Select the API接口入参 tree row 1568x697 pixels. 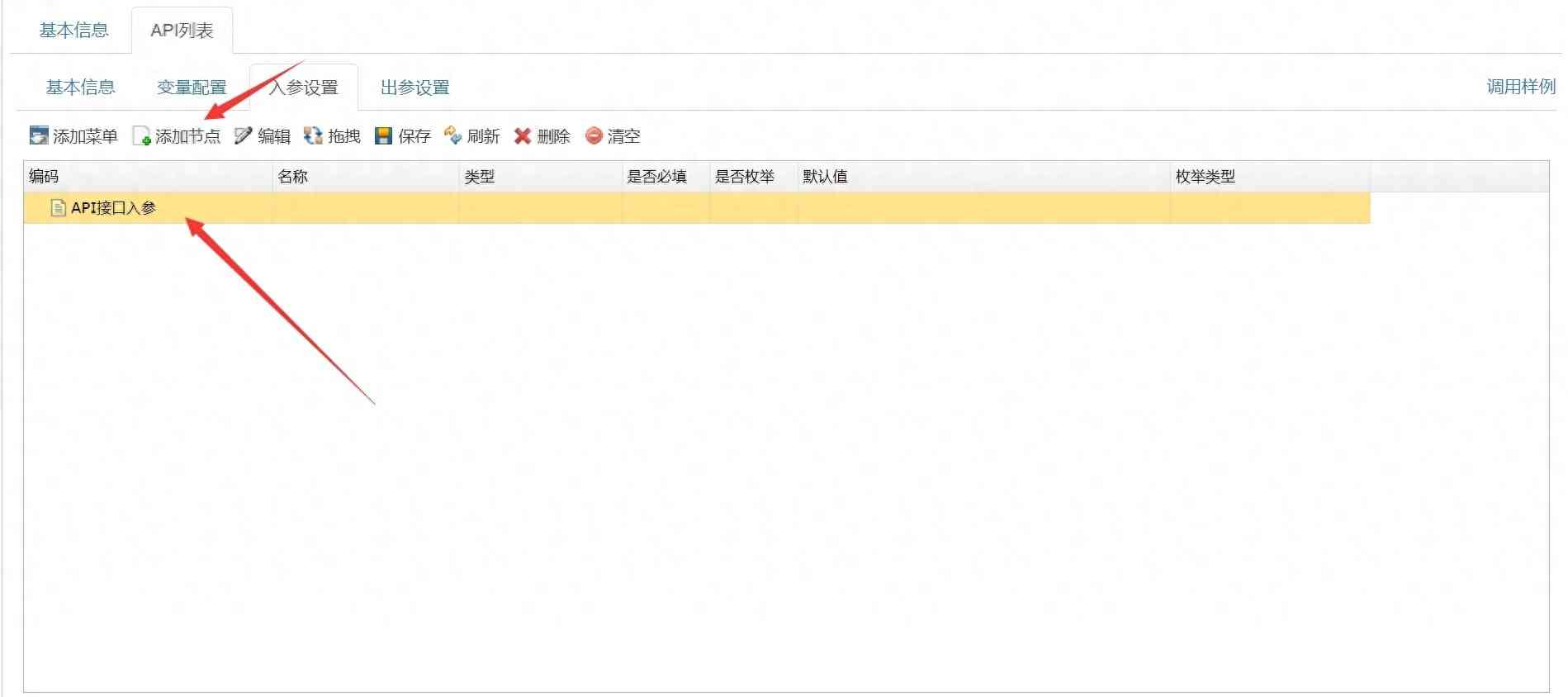[x=697, y=208]
